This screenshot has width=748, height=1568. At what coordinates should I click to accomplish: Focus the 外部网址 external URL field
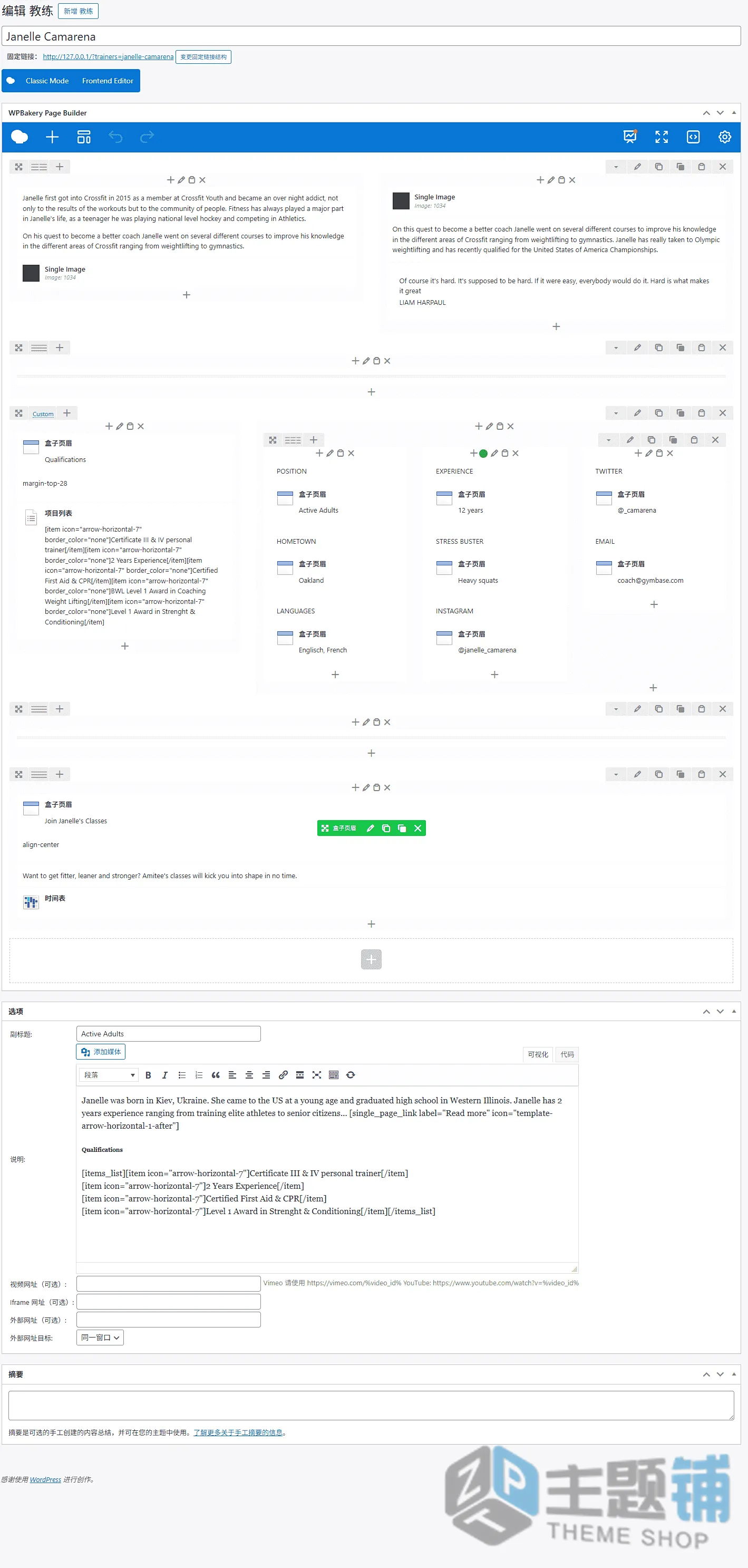pos(169,1320)
